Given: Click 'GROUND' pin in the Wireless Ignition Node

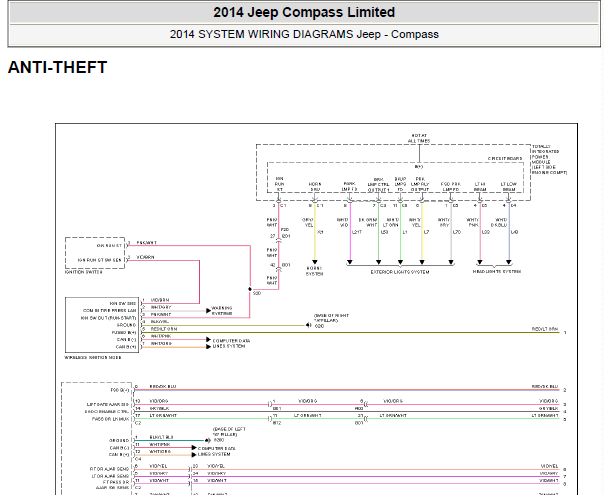Looking at the screenshot, I should pyautogui.click(x=127, y=325).
